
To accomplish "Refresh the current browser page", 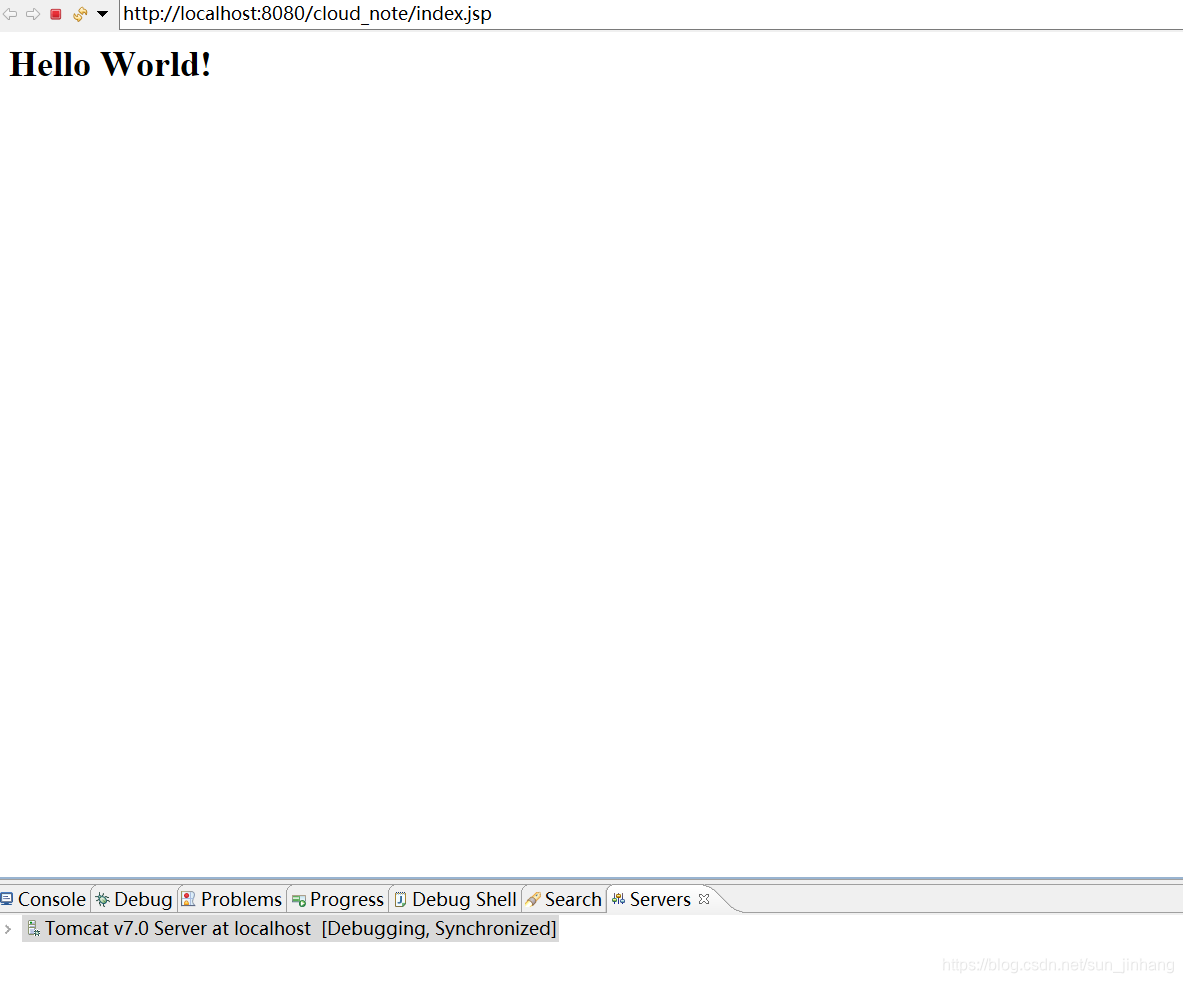I will [80, 14].
